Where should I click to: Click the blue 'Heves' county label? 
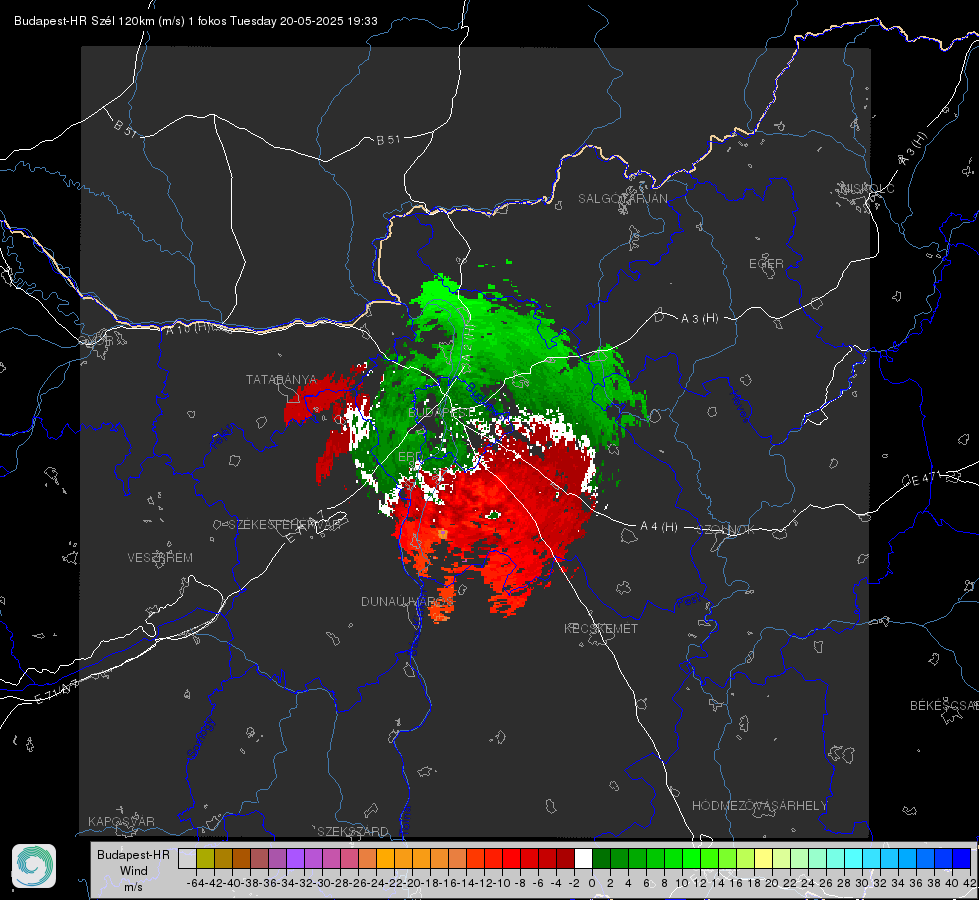(x=739, y=406)
